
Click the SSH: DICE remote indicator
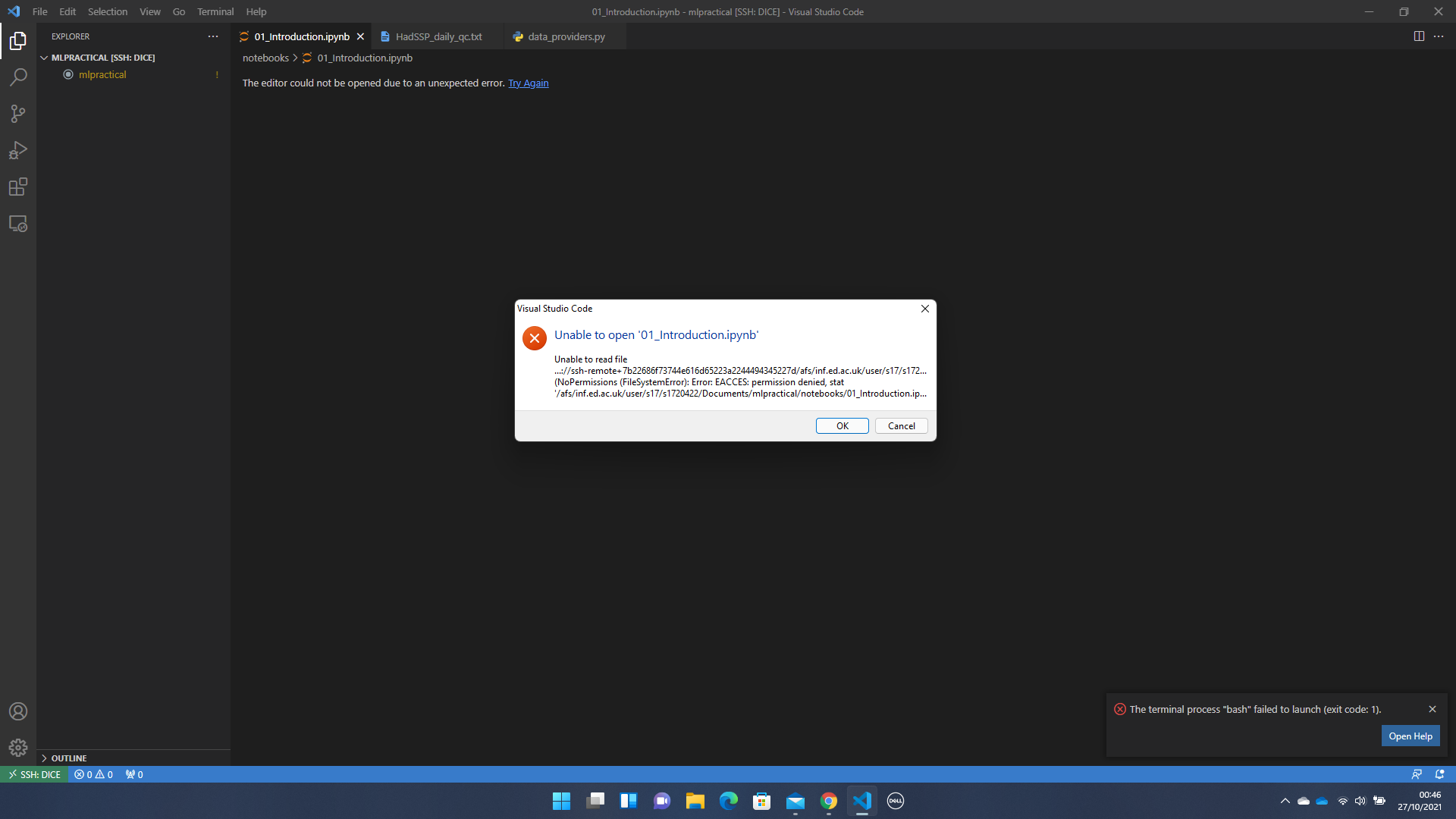point(34,774)
